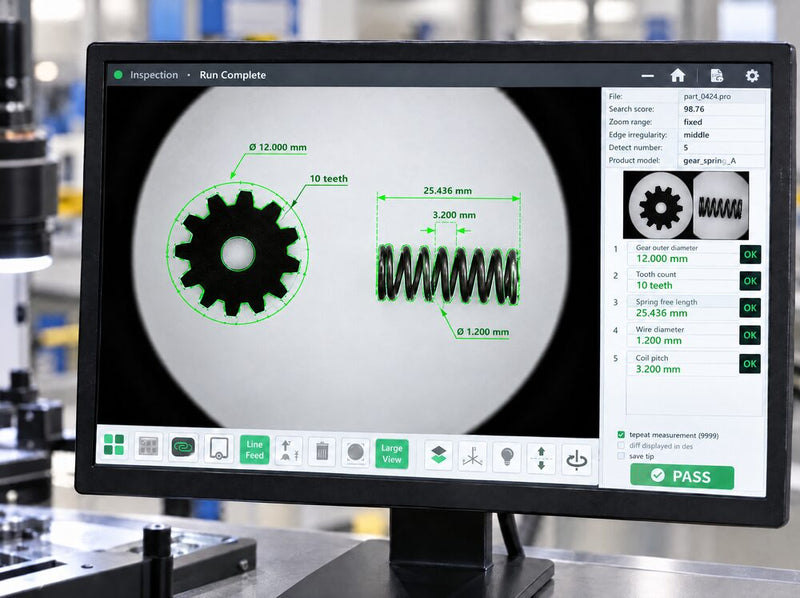The image size is (800, 598).
Task: Go to home screen icon
Action: [678, 76]
